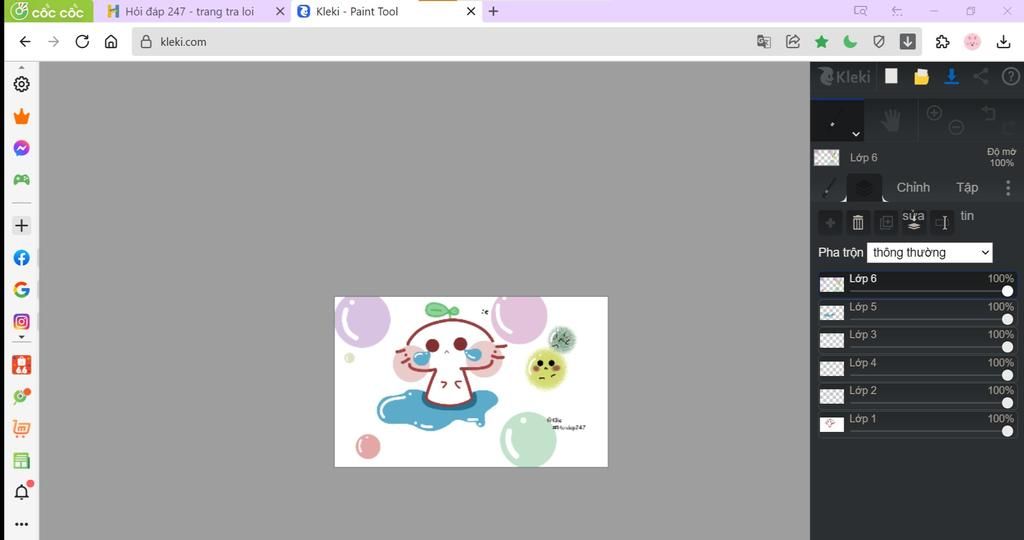Click the dark download-media arrow in address bar

click(x=908, y=42)
